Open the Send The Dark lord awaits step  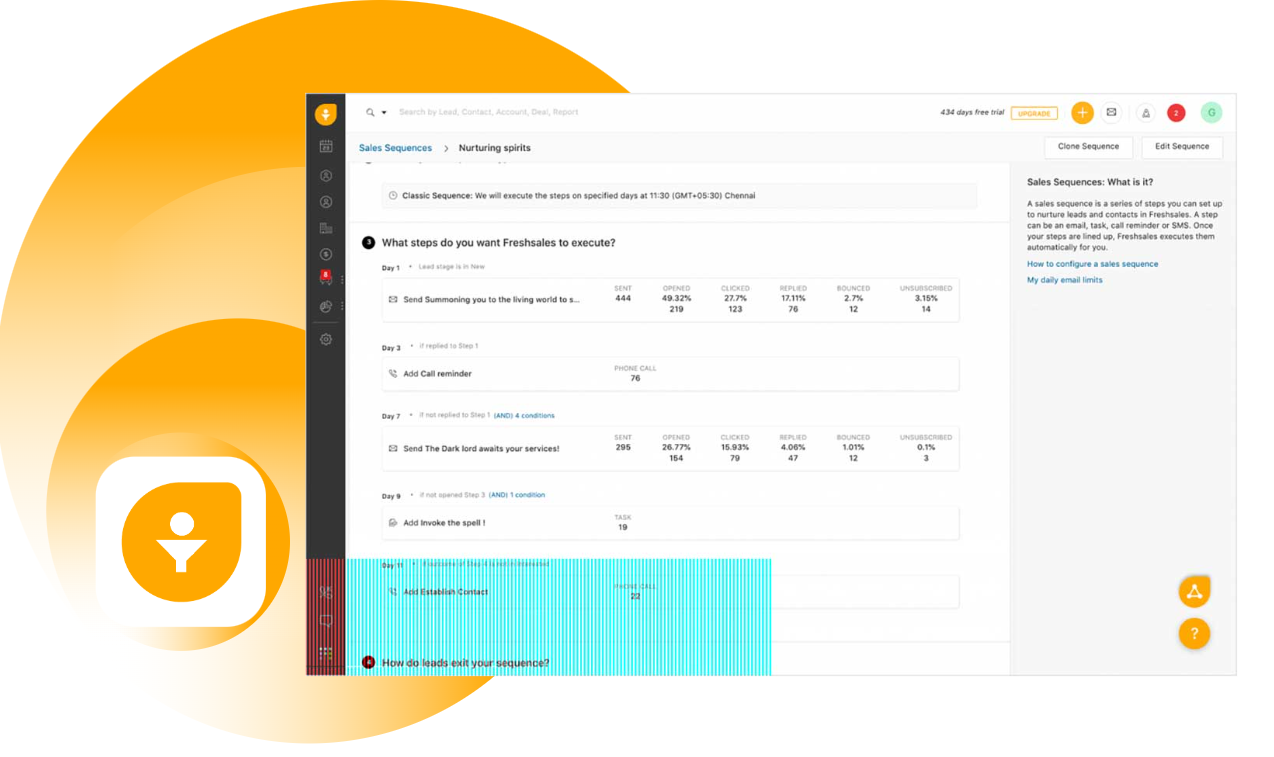click(670, 449)
